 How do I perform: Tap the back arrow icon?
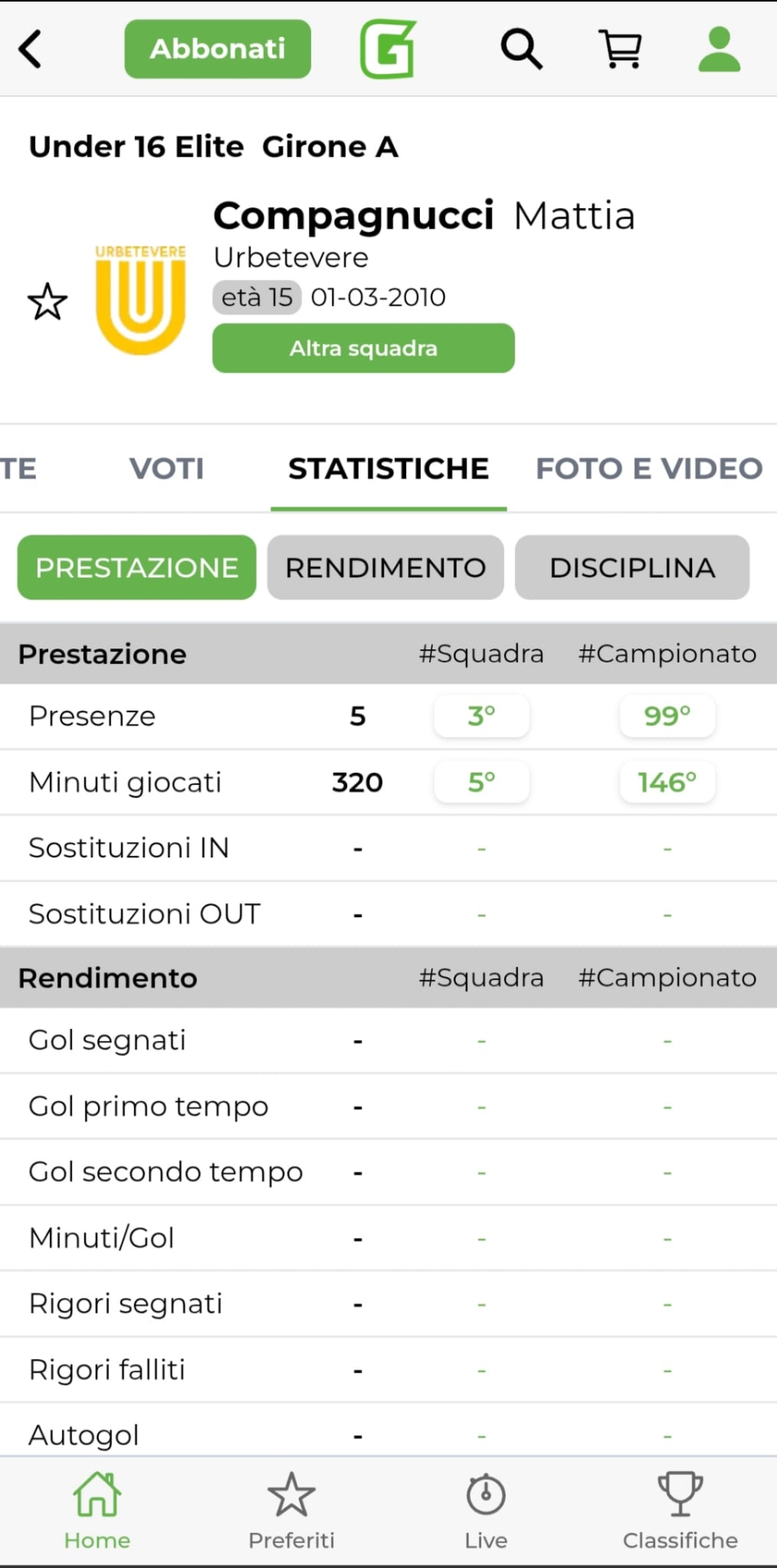click(31, 49)
